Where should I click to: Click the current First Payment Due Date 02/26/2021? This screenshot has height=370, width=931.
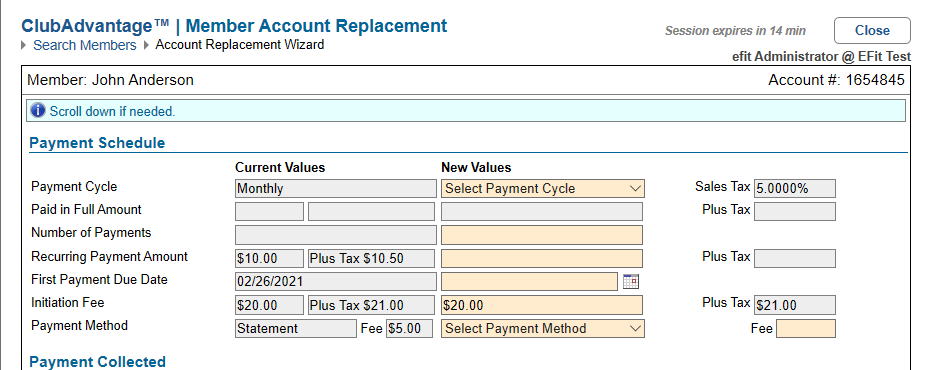click(x=335, y=282)
